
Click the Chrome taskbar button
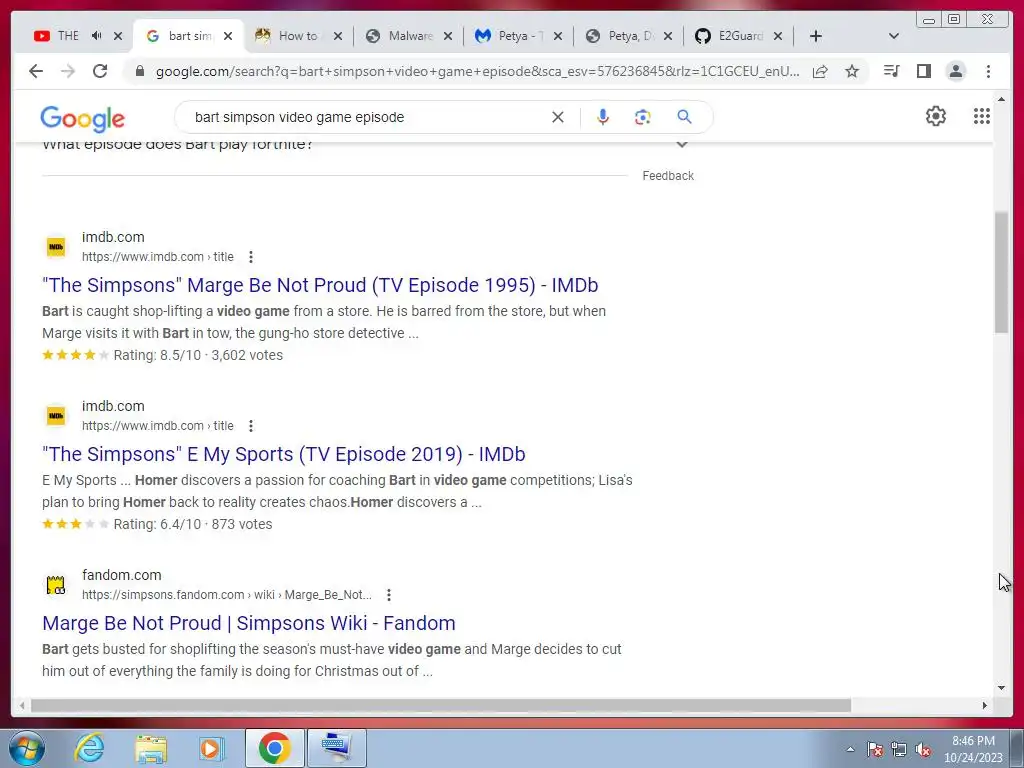(x=274, y=748)
